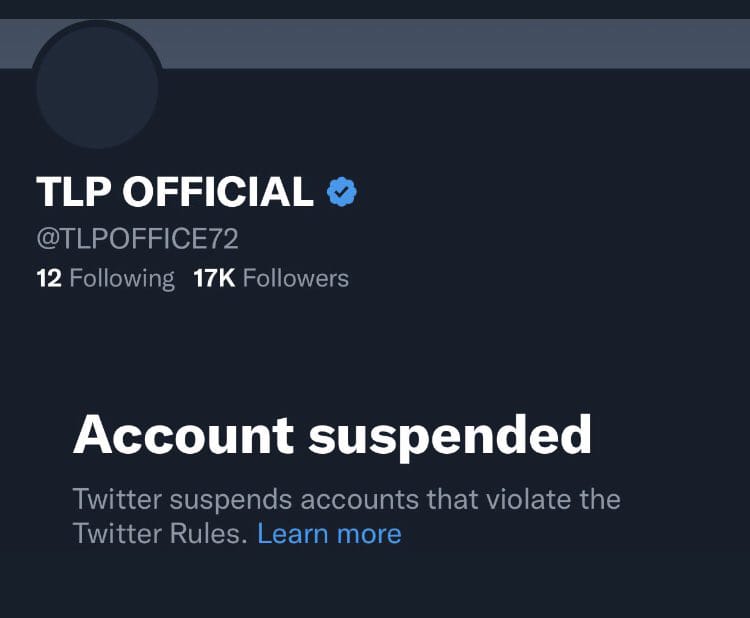750x618 pixels.
Task: Select the TLP OFFICIAL display name
Action: pyautogui.click(x=175, y=192)
